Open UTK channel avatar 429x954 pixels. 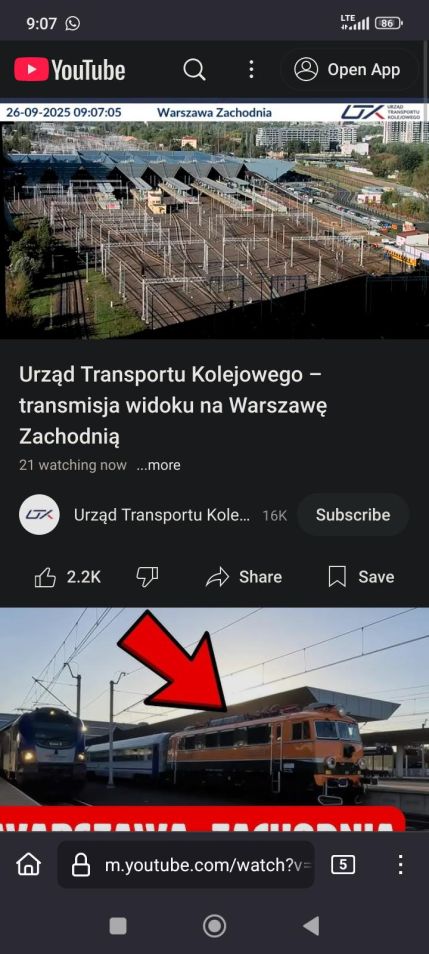click(x=39, y=515)
